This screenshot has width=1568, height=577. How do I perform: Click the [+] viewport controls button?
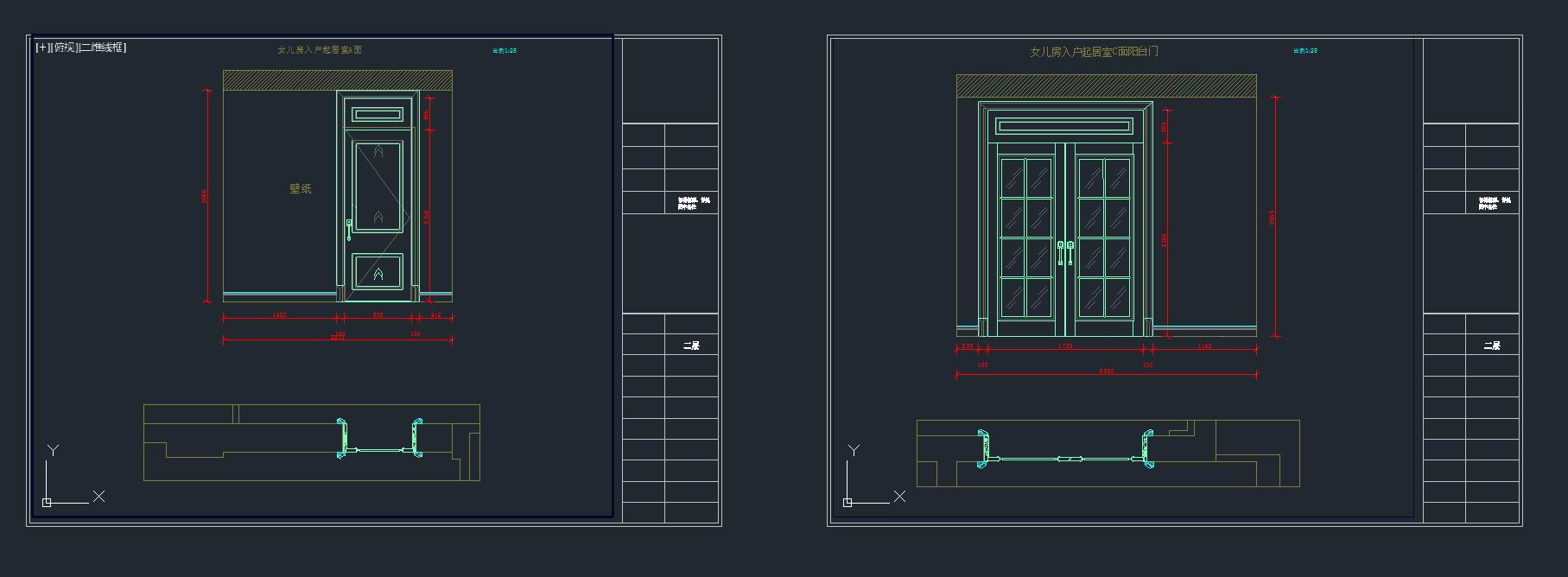click(41, 48)
